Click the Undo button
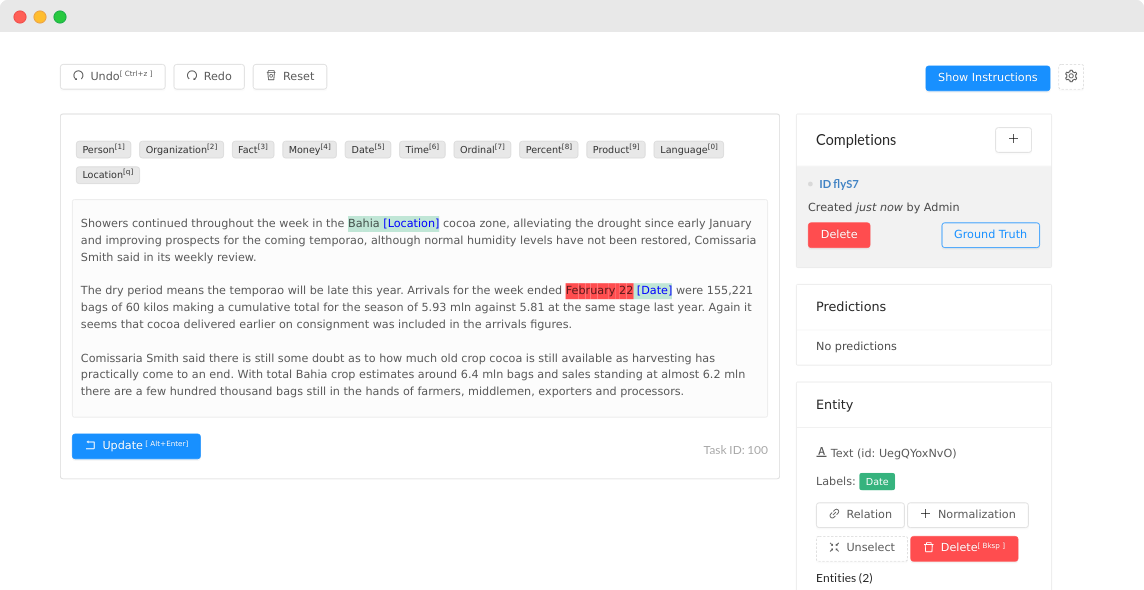Screen dimensions: 1144x590 click(x=112, y=77)
